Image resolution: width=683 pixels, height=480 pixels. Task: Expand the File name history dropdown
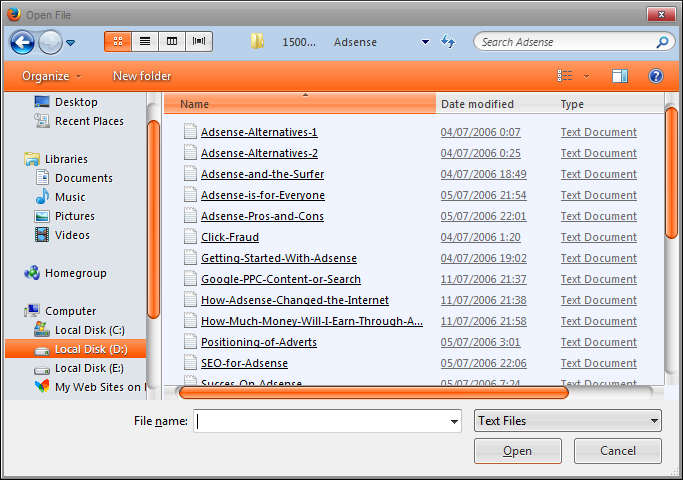click(x=454, y=421)
